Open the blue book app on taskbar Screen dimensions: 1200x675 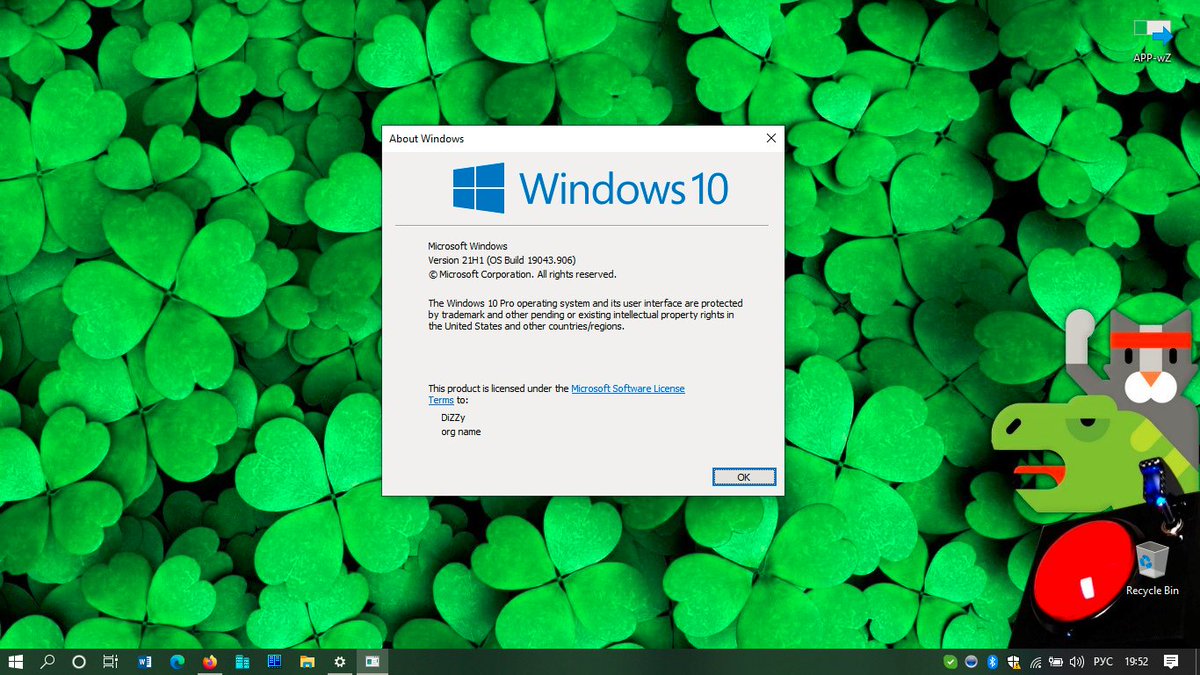point(274,661)
